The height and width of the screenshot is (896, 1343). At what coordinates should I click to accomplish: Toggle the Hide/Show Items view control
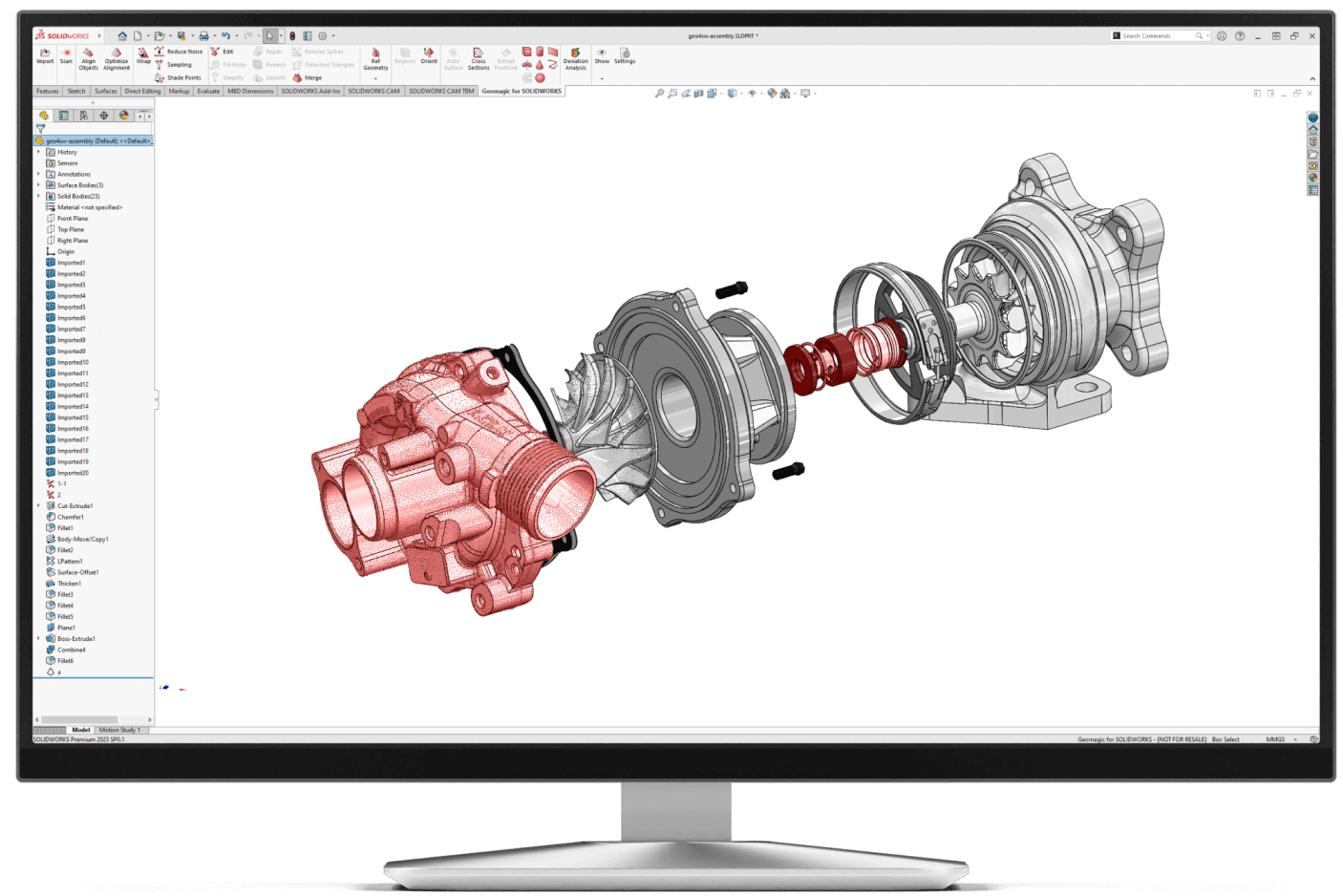pos(753,94)
